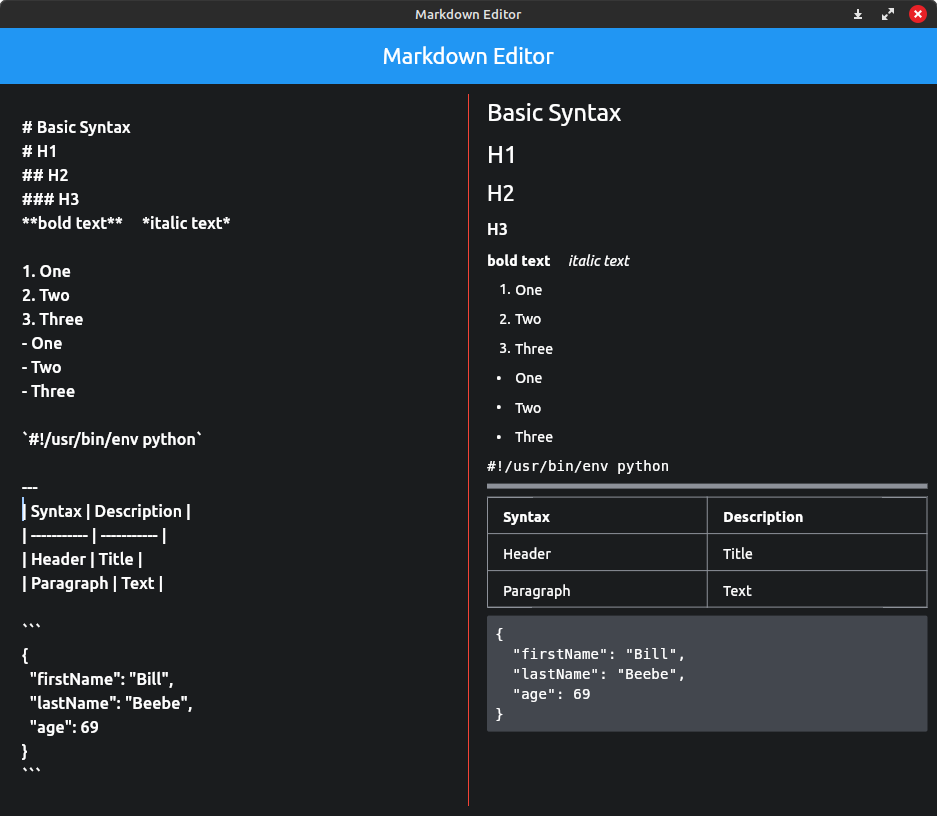Click the 'Syntax' table header cell

[598, 516]
